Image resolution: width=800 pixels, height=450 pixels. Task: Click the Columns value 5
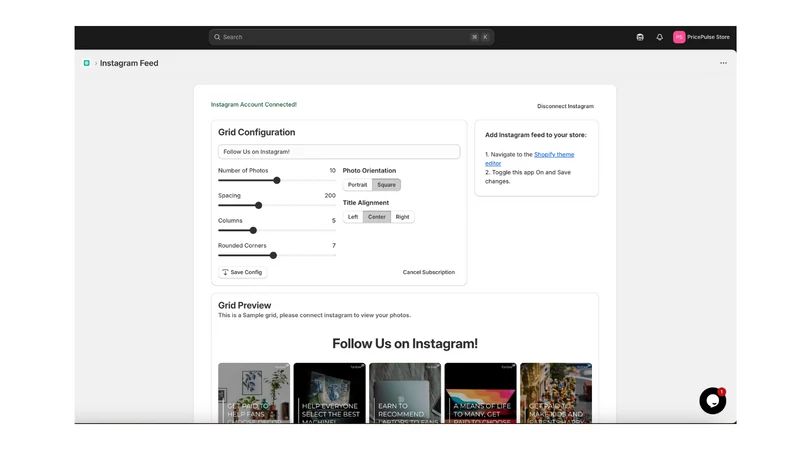coord(334,220)
